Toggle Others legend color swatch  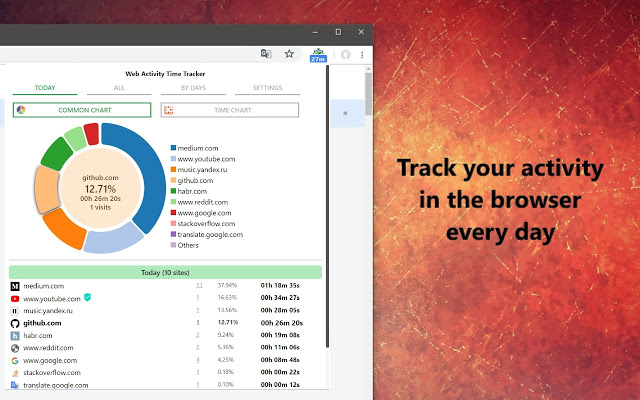click(x=173, y=245)
